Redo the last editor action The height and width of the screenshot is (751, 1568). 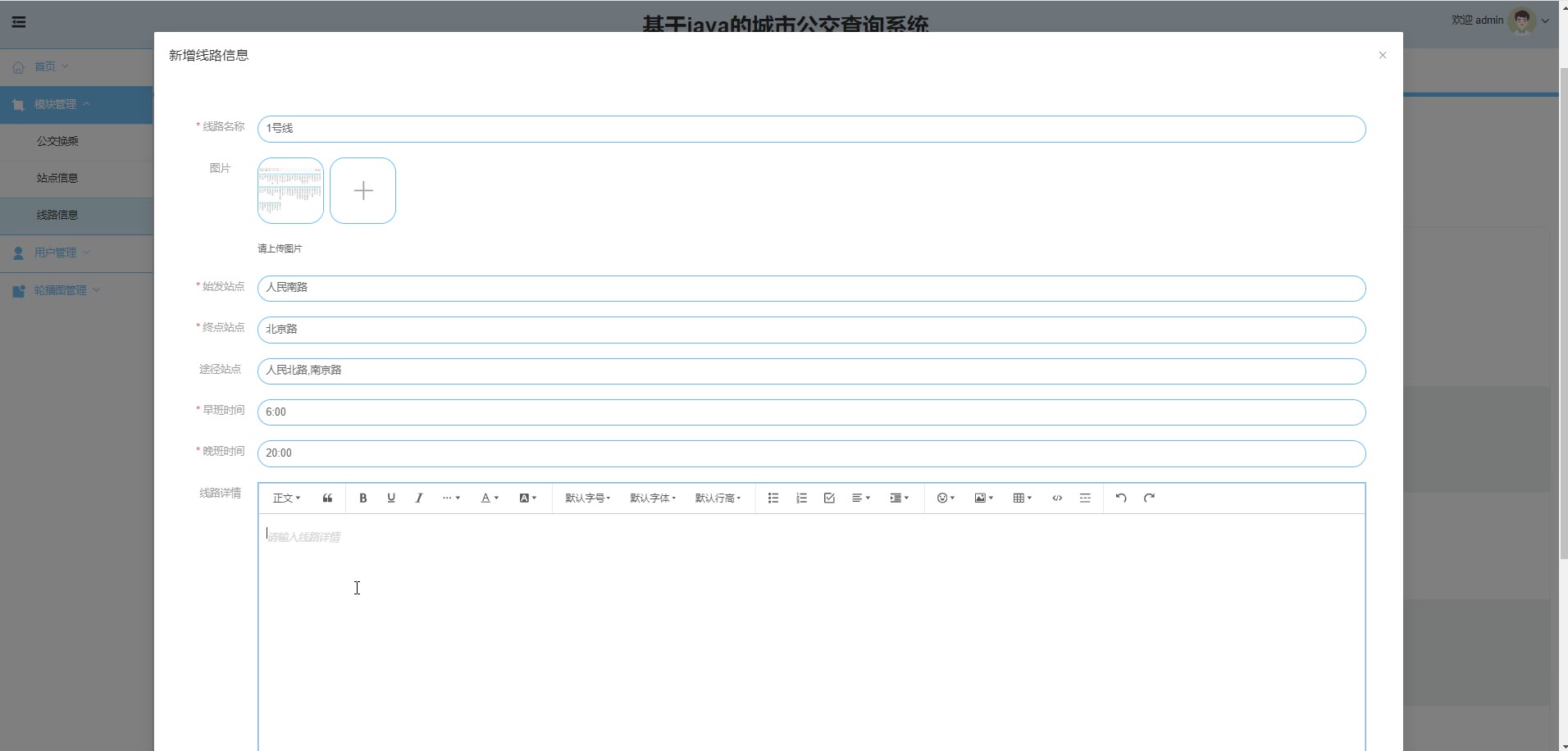(x=1149, y=498)
